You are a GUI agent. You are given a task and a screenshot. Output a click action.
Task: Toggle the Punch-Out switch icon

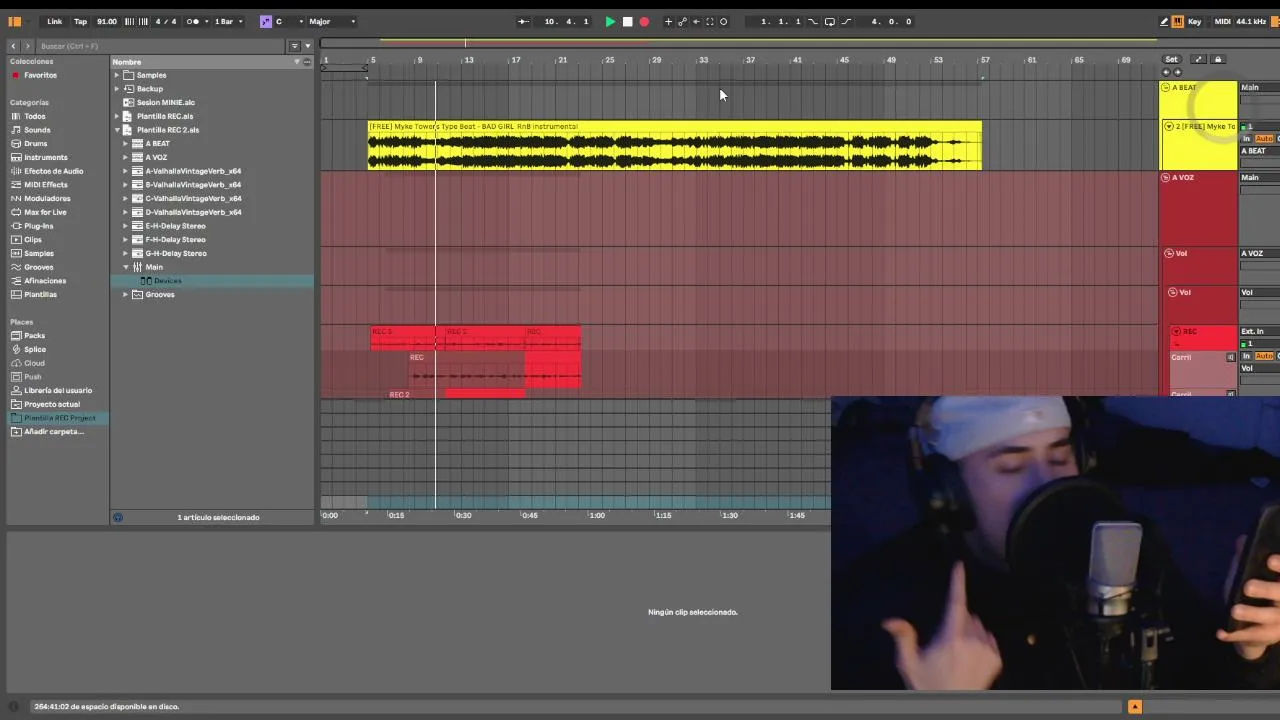point(846,21)
